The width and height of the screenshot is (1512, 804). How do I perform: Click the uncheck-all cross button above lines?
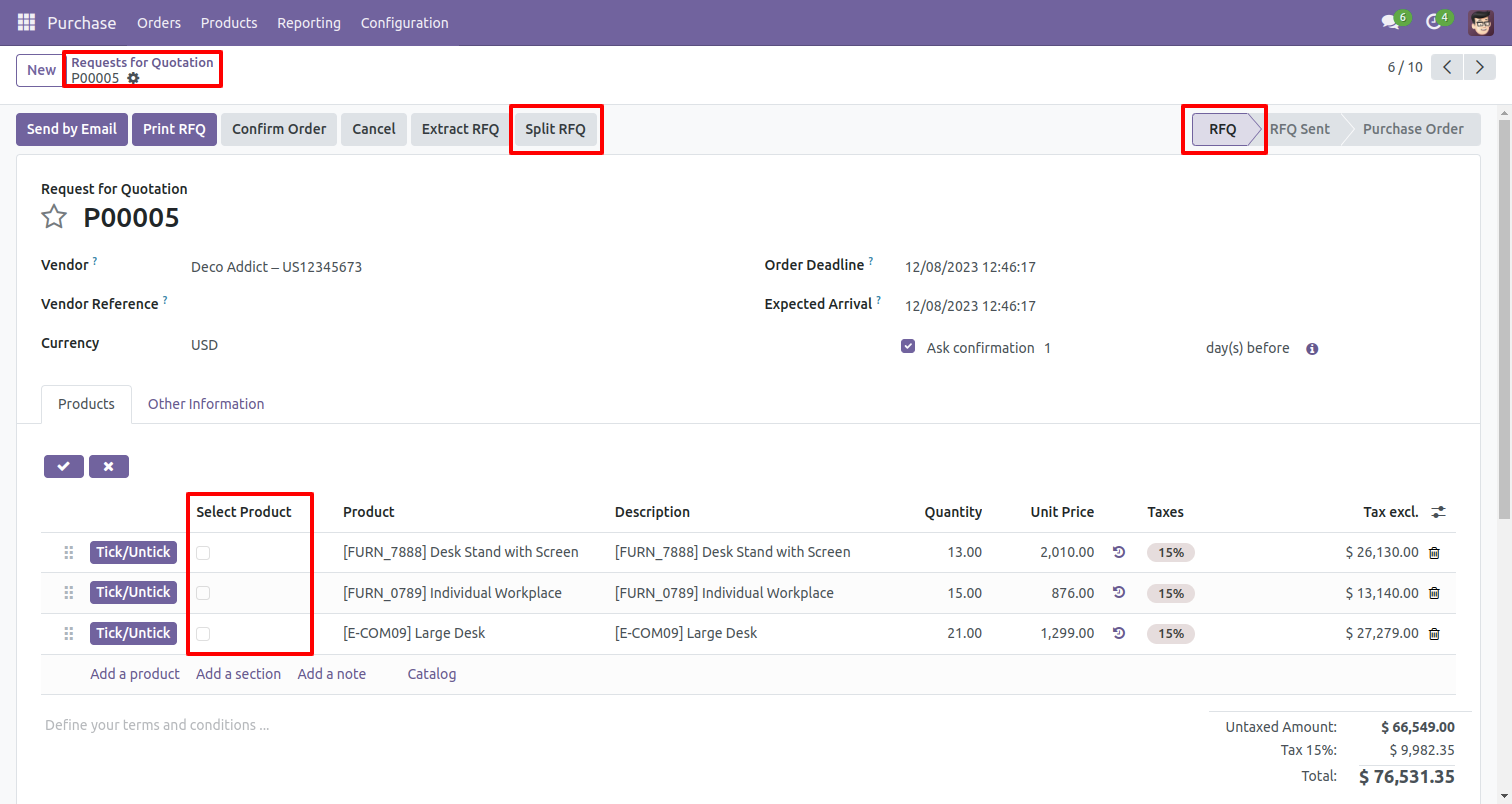tap(109, 466)
